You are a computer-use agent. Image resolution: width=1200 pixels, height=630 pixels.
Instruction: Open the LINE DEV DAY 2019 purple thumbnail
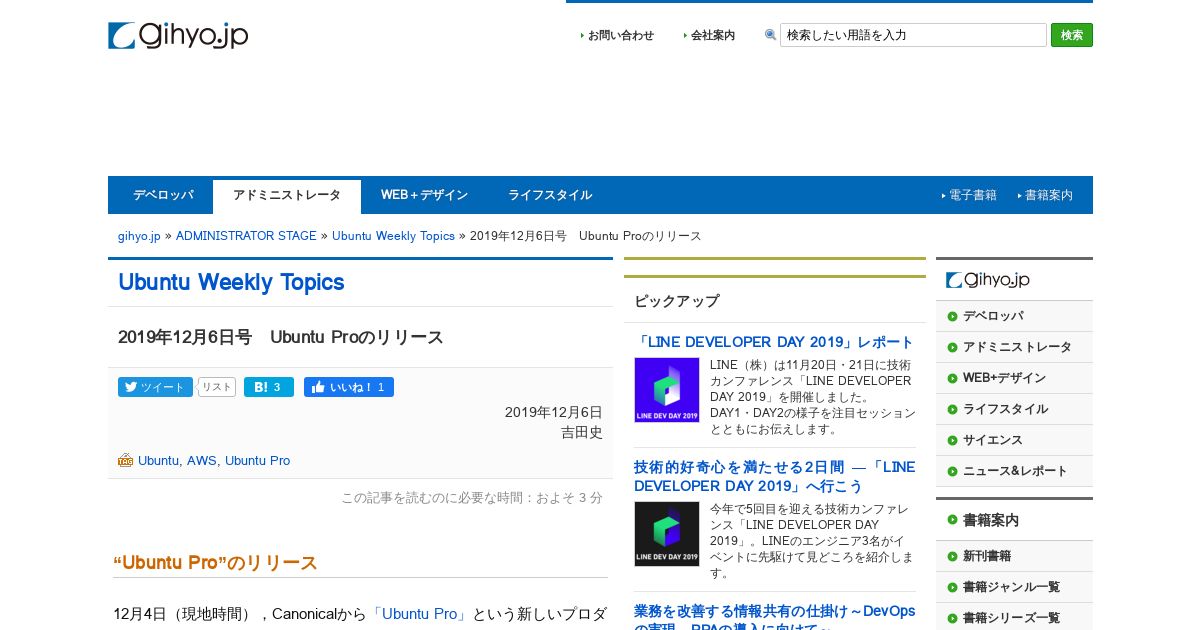click(667, 390)
